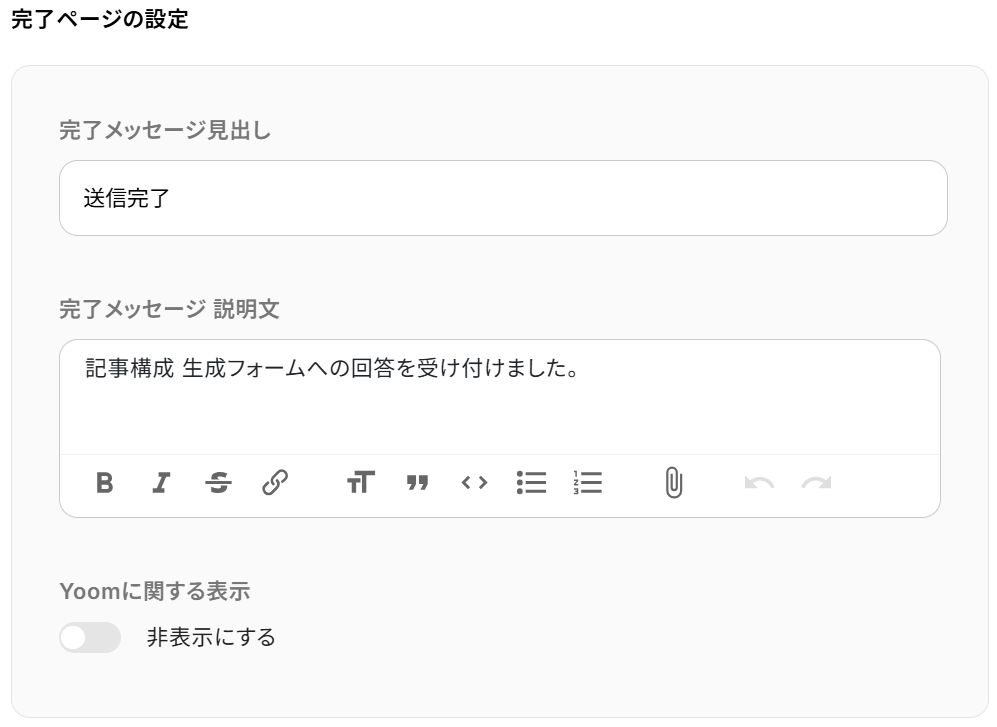Enable the 非表示にする switch
The width and height of the screenshot is (997, 727).
(x=90, y=637)
